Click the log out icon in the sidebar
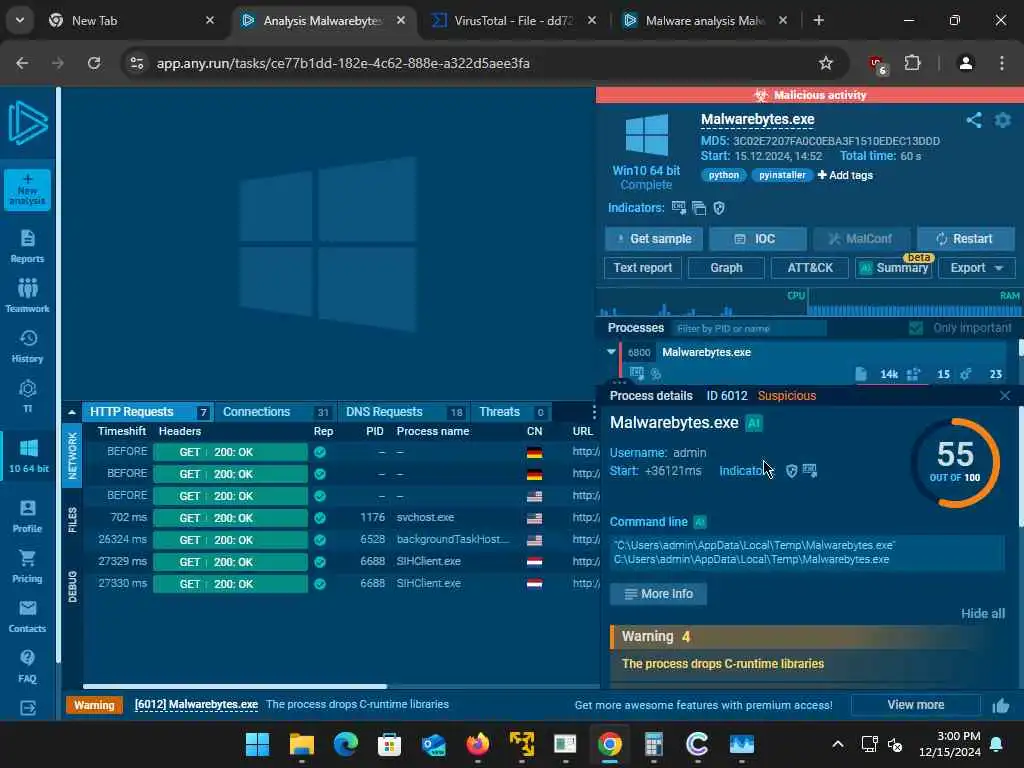This screenshot has height=768, width=1024. tap(27, 708)
